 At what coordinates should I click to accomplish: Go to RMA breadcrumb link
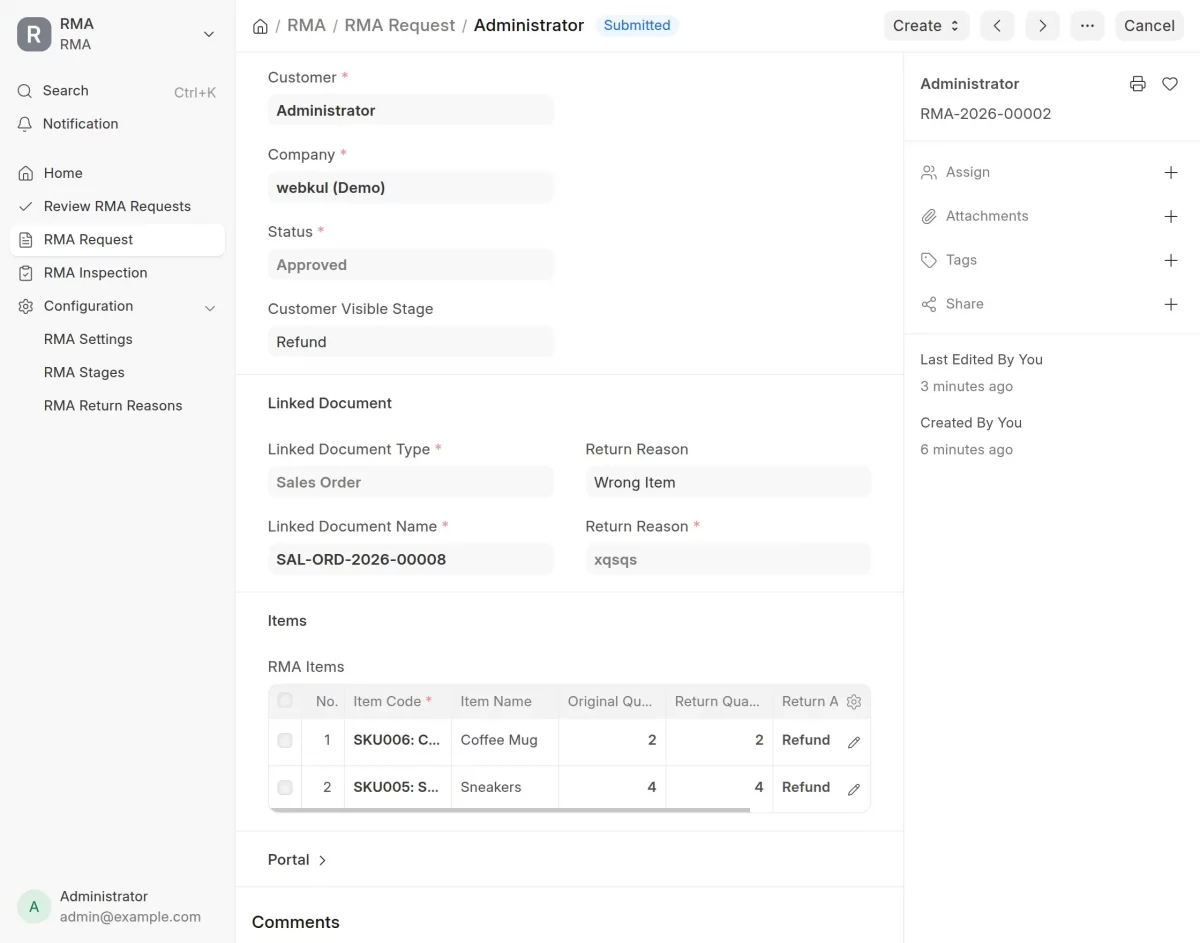point(306,26)
